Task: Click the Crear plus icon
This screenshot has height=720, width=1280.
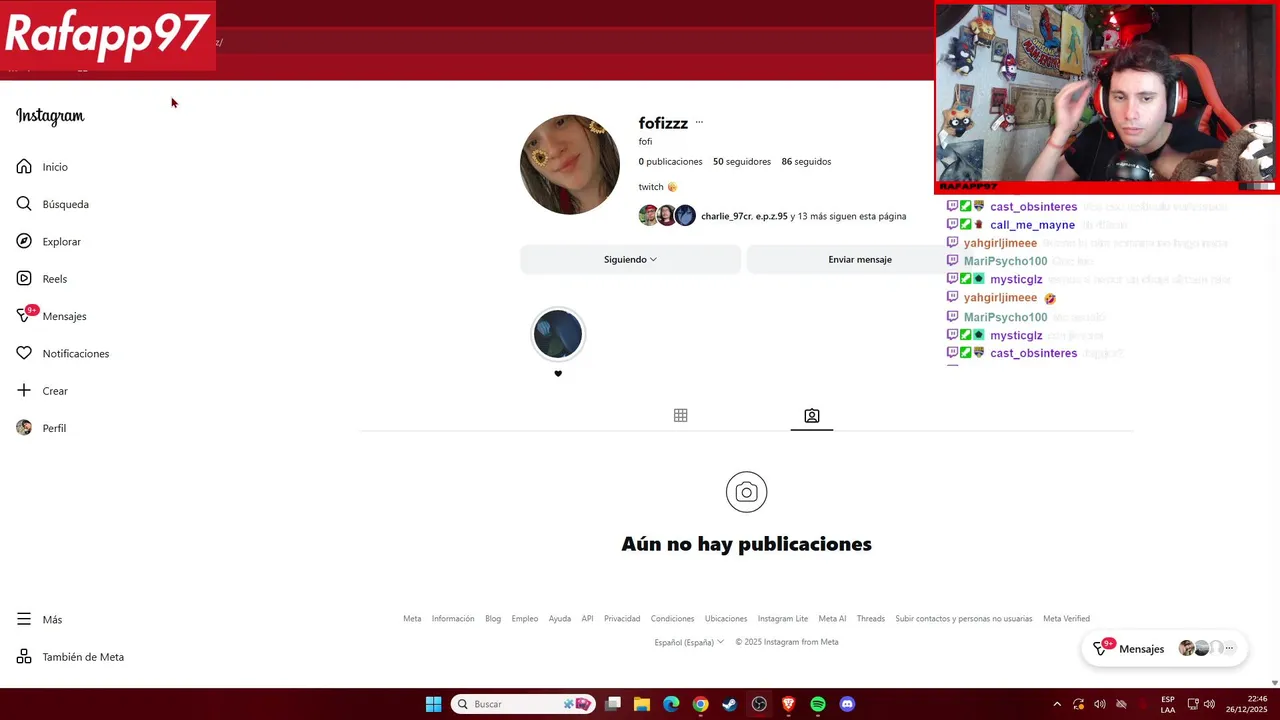Action: [24, 390]
